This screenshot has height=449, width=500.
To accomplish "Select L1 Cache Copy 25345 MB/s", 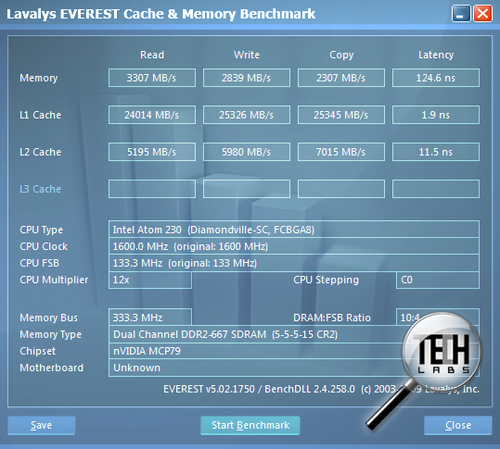I will point(341,115).
